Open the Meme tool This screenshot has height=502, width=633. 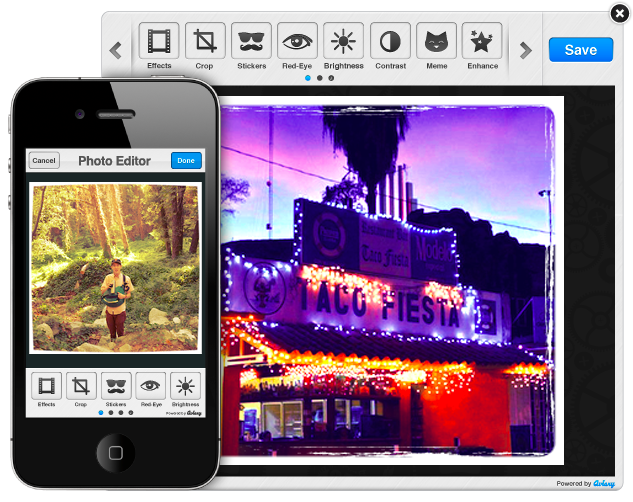tap(436, 41)
